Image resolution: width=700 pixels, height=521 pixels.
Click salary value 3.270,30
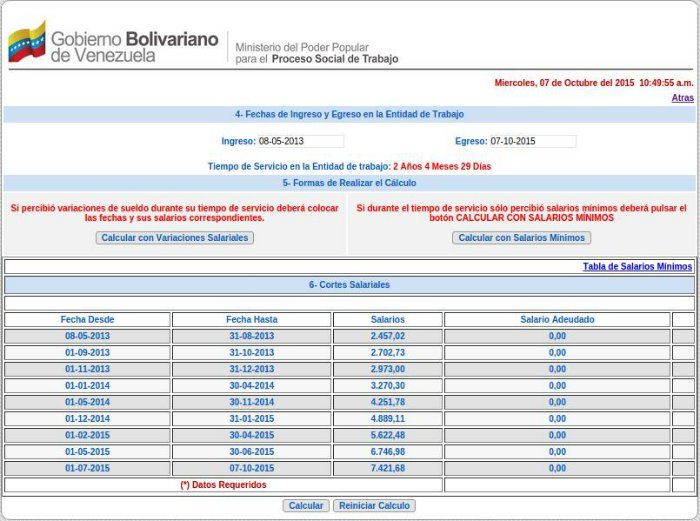[388, 386]
